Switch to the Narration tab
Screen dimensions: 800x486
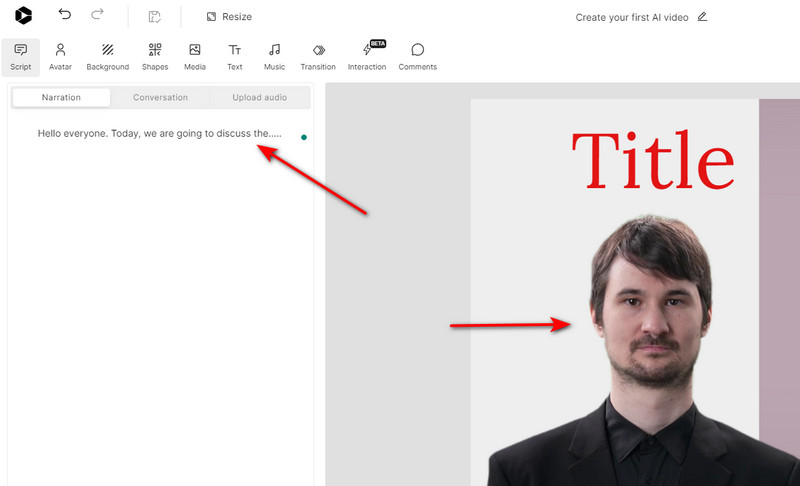pyautogui.click(x=61, y=97)
